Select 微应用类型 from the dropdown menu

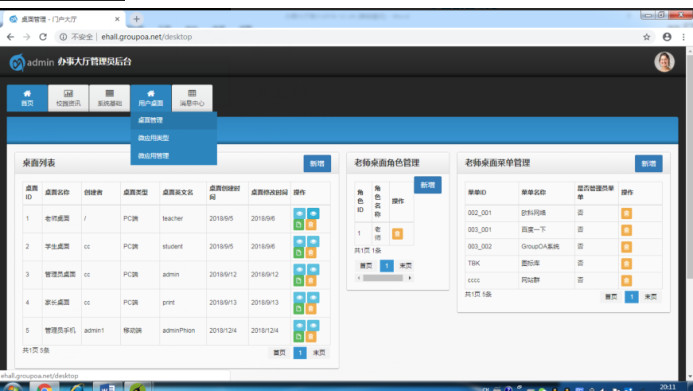(153, 138)
